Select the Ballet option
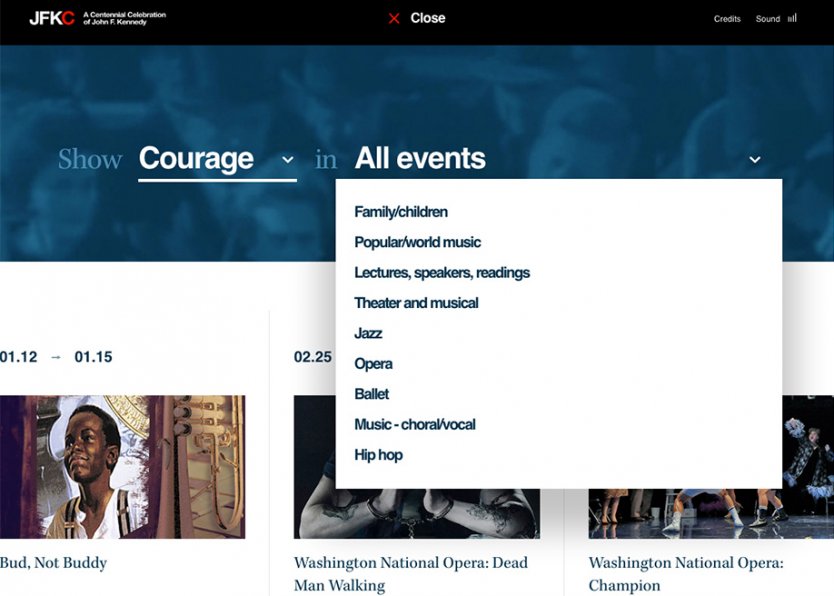This screenshot has height=596, width=834. (372, 394)
